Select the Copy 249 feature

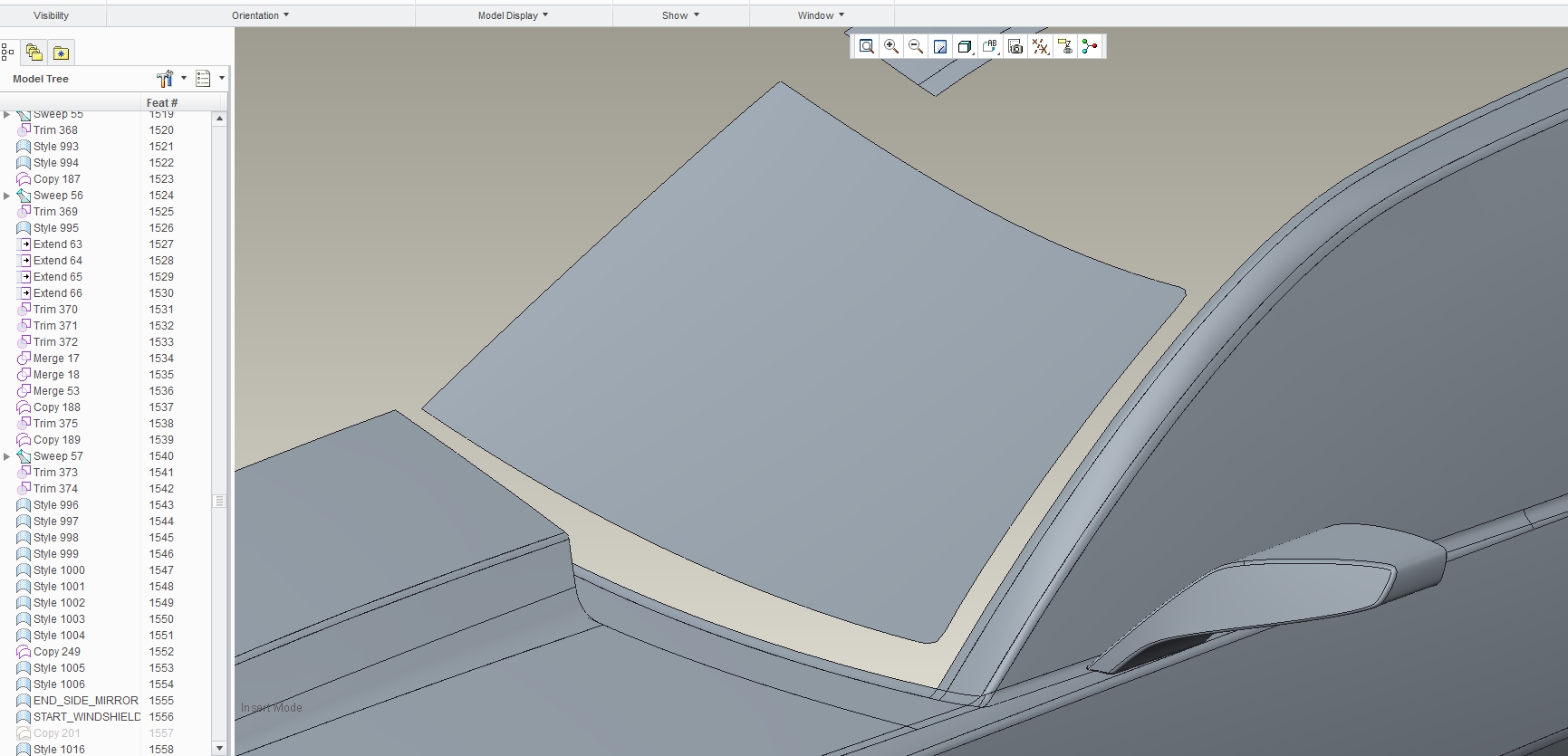(x=57, y=652)
